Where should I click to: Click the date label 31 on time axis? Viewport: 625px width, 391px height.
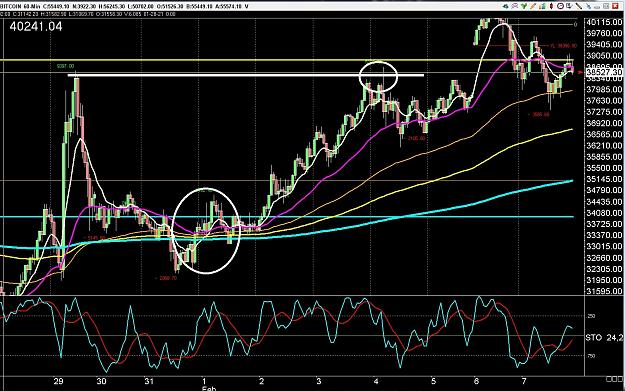149,381
